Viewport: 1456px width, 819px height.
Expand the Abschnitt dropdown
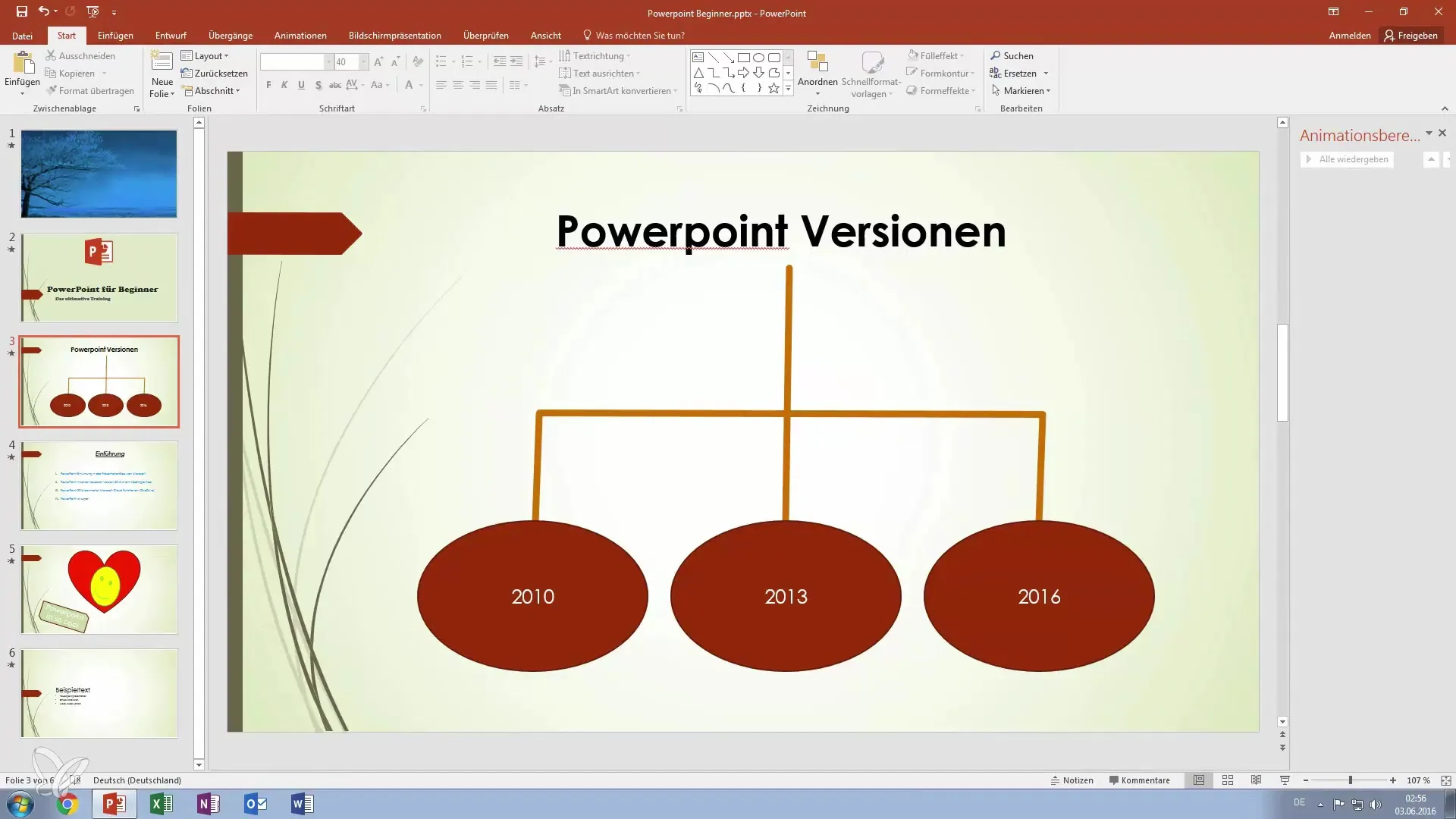pyautogui.click(x=216, y=91)
